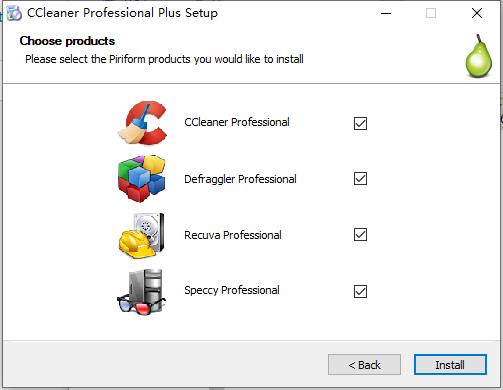This screenshot has width=503, height=390.
Task: Start installation with the Install button
Action: click(450, 365)
